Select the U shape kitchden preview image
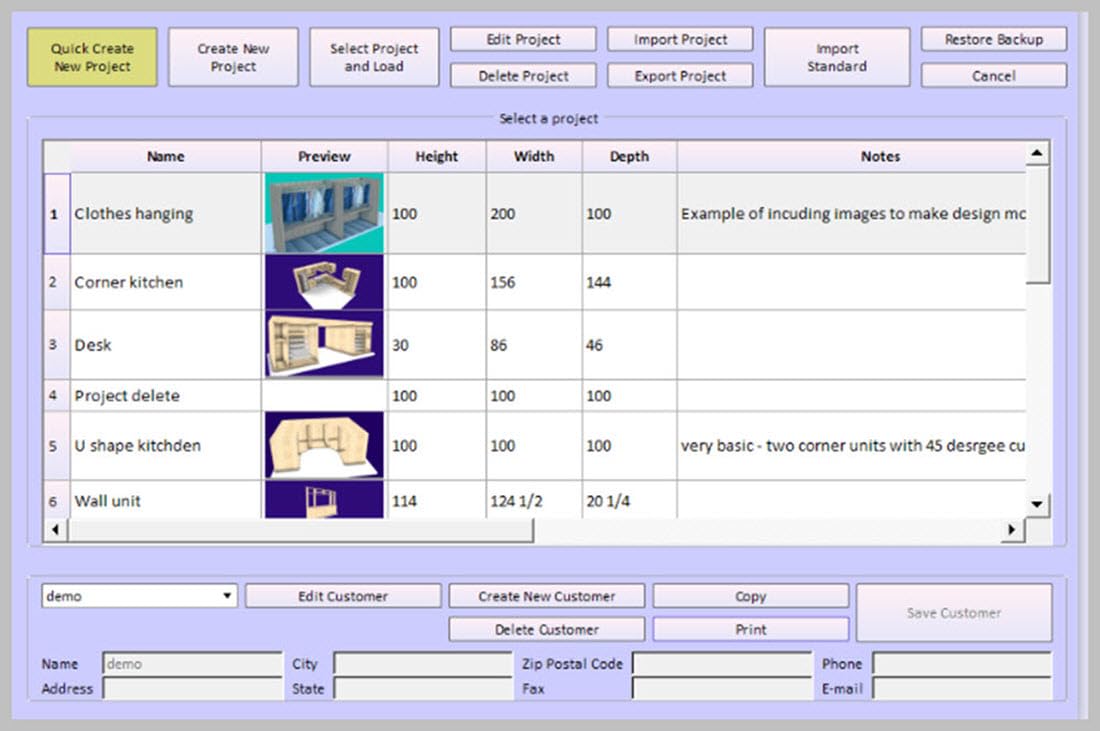The height and width of the screenshot is (731, 1100). [324, 446]
